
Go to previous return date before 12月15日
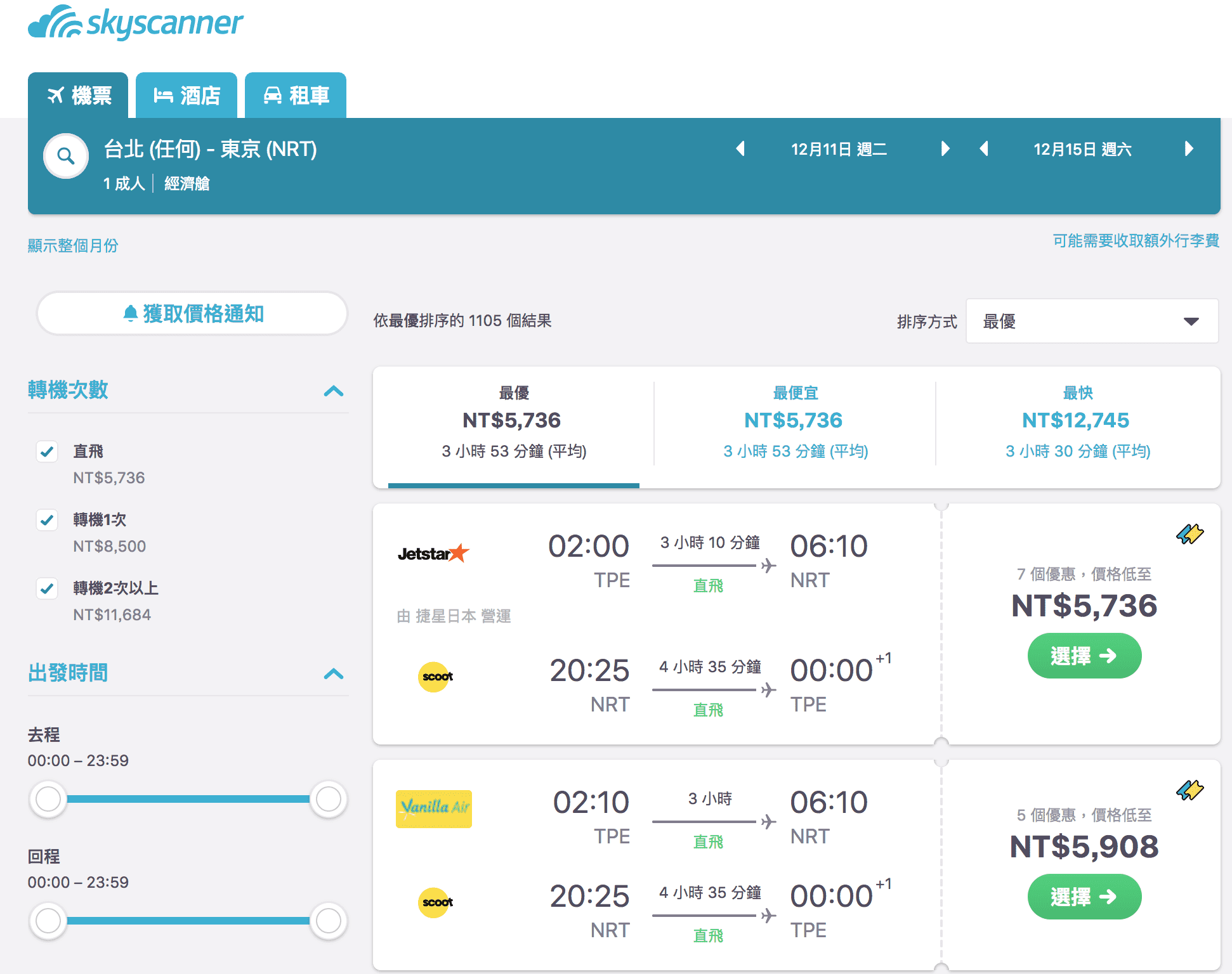coord(984,149)
